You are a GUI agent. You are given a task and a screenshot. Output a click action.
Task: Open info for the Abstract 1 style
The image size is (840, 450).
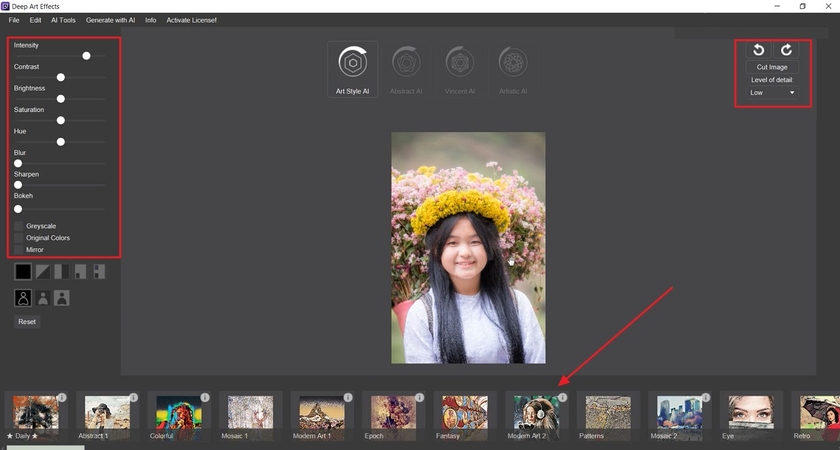click(133, 398)
